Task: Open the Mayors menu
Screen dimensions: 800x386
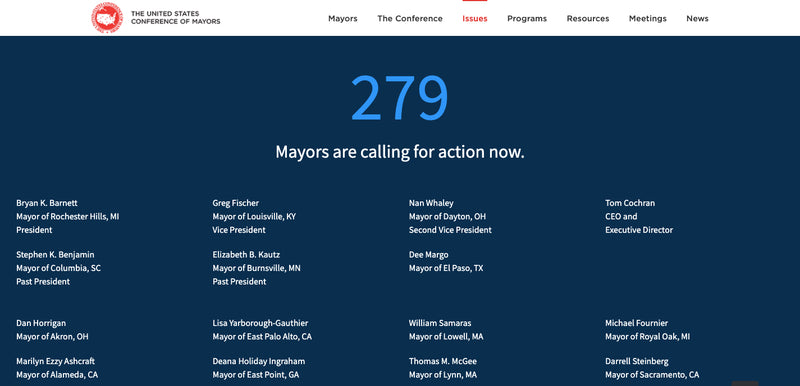Action: pyautogui.click(x=343, y=18)
